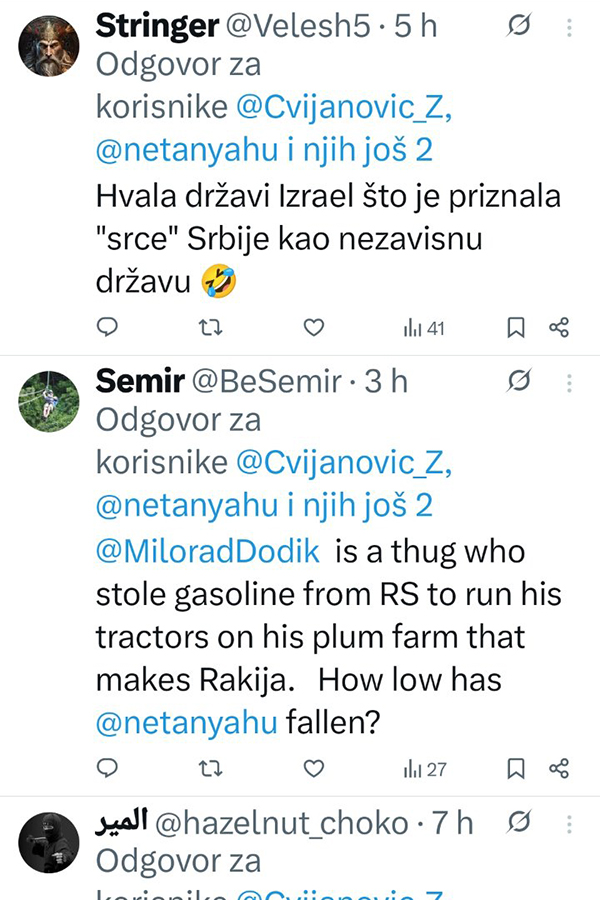Share Stringer's tweet
The image size is (600, 900).
click(560, 327)
